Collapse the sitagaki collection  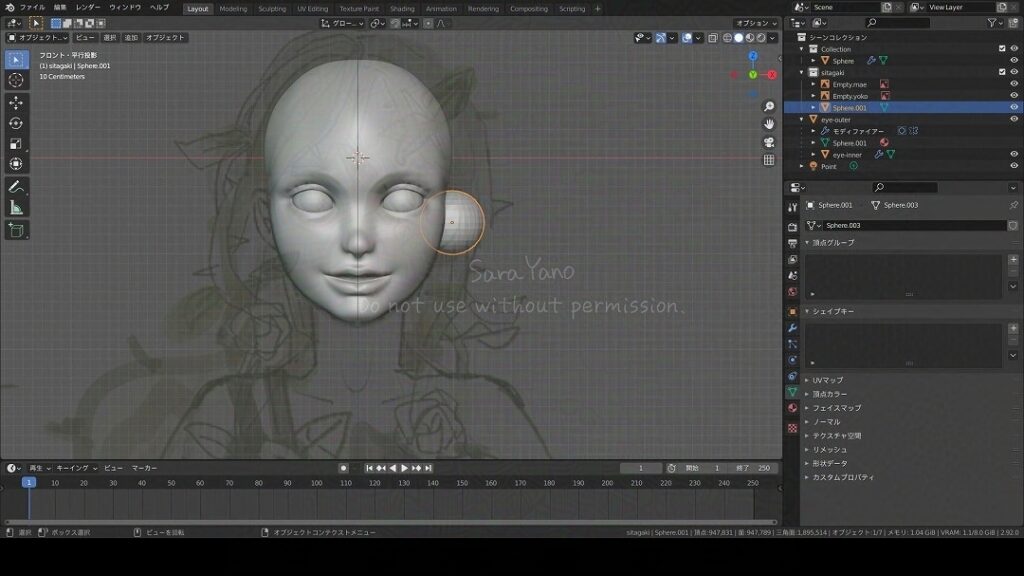pyautogui.click(x=801, y=72)
